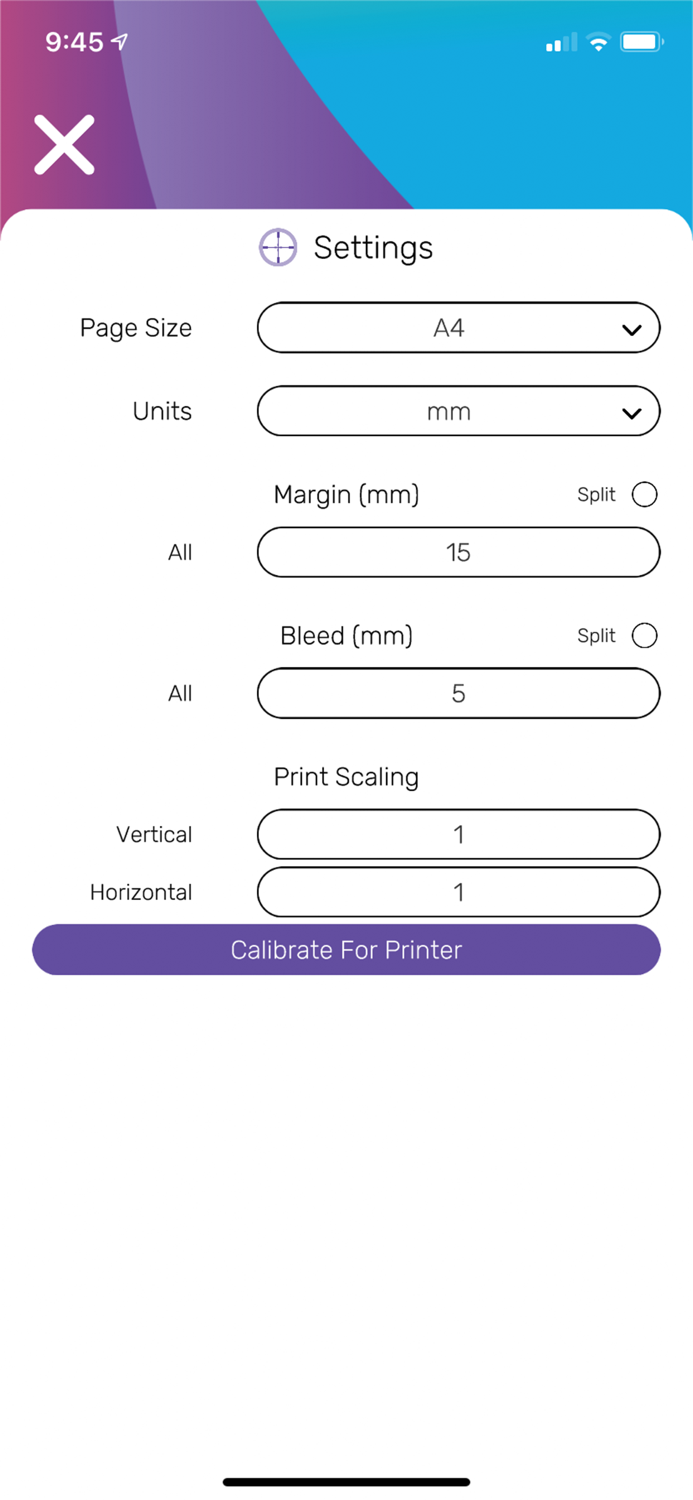
Task: Tap the Wi-Fi status icon
Action: pyautogui.click(x=598, y=42)
